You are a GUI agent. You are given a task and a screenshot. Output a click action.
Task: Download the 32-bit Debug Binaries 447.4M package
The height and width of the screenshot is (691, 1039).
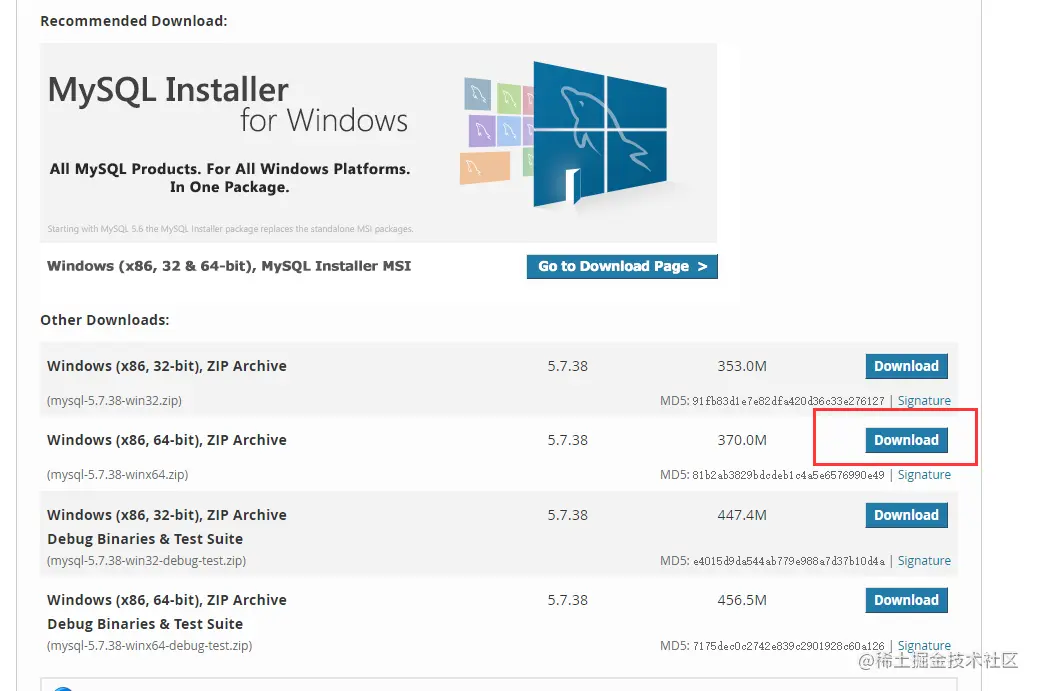906,515
